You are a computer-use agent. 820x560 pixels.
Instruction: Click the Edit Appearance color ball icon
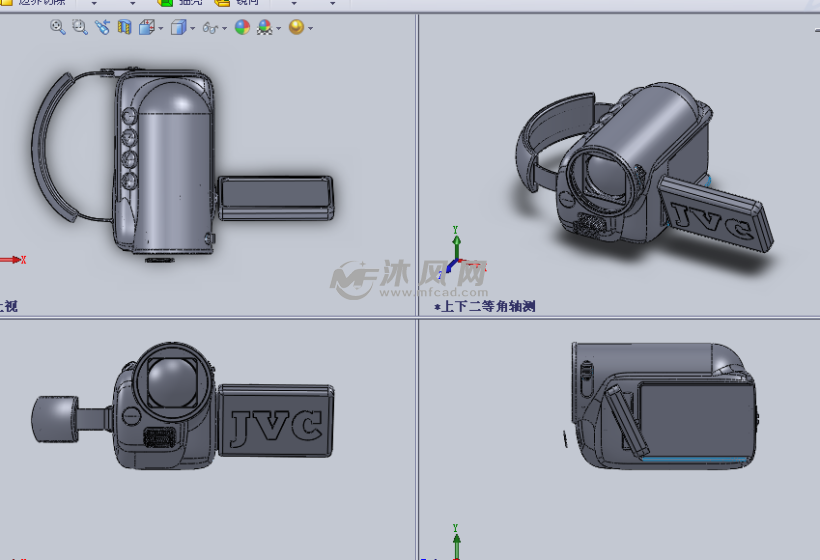[x=242, y=27]
